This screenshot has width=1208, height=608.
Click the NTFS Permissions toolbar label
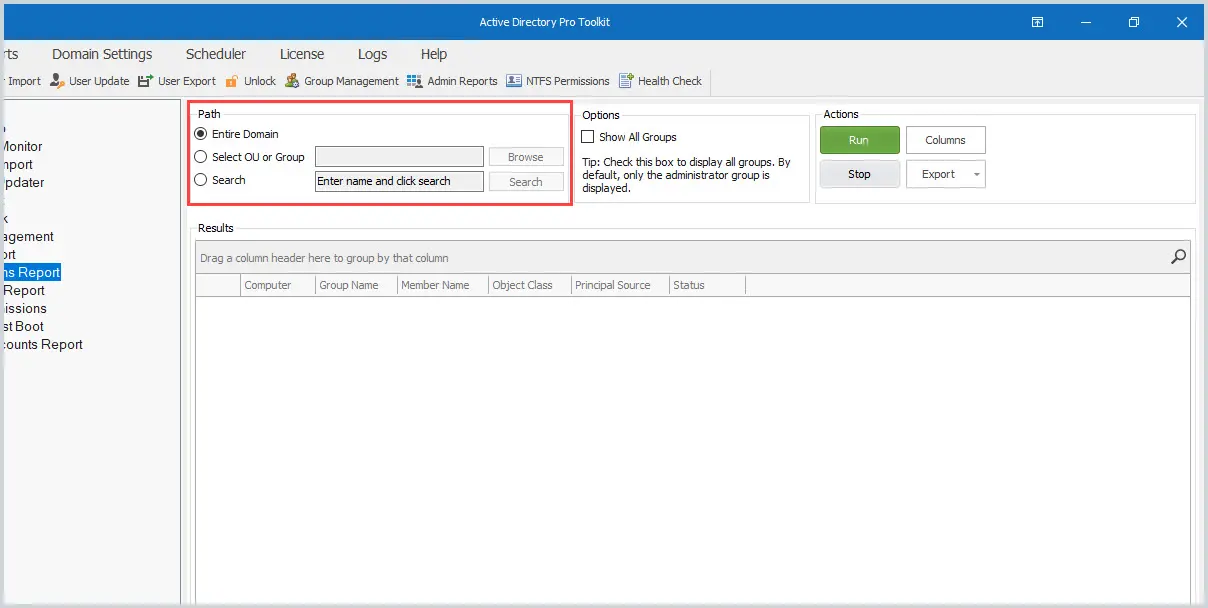pyautogui.click(x=568, y=81)
